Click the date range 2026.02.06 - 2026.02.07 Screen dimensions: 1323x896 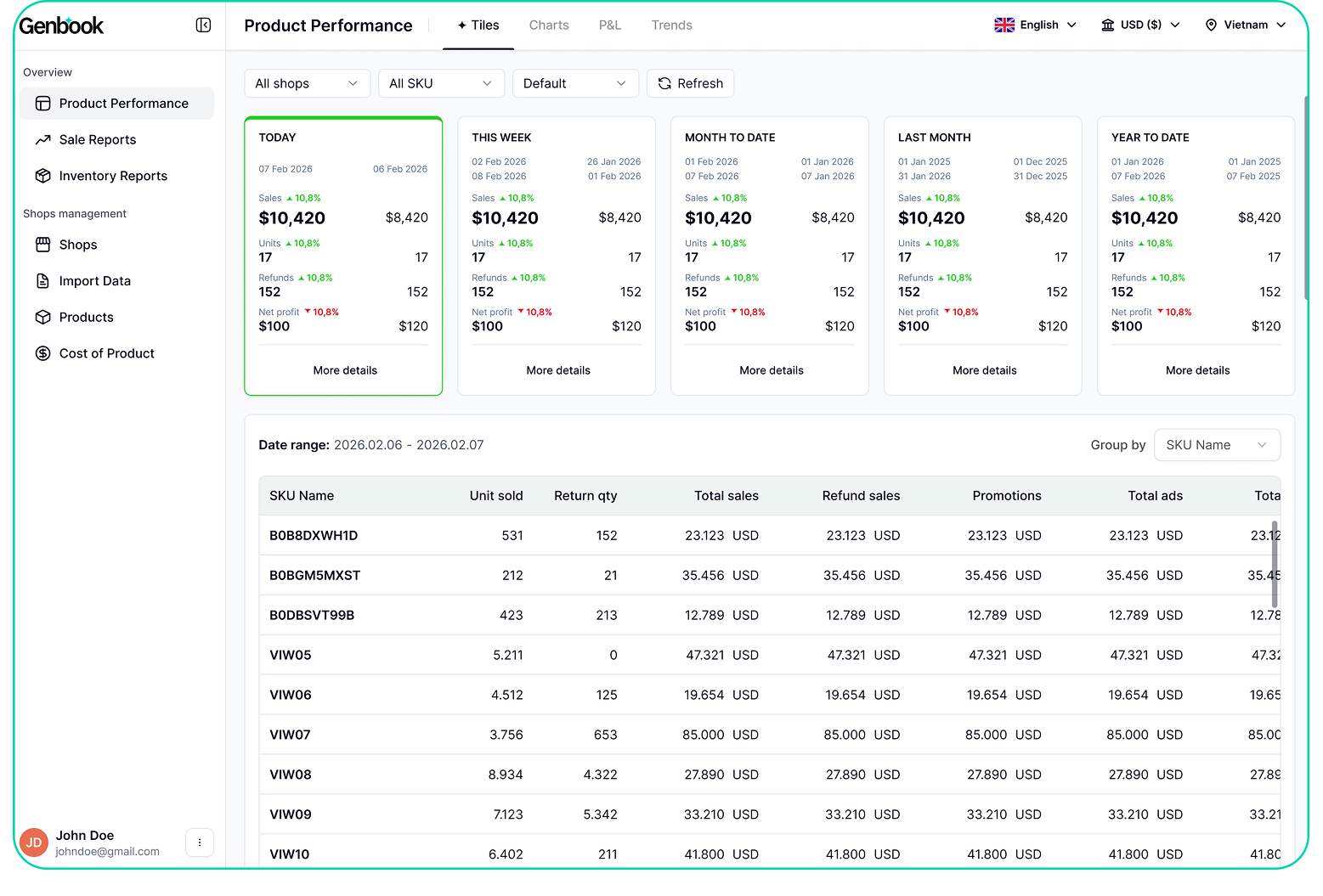[409, 445]
